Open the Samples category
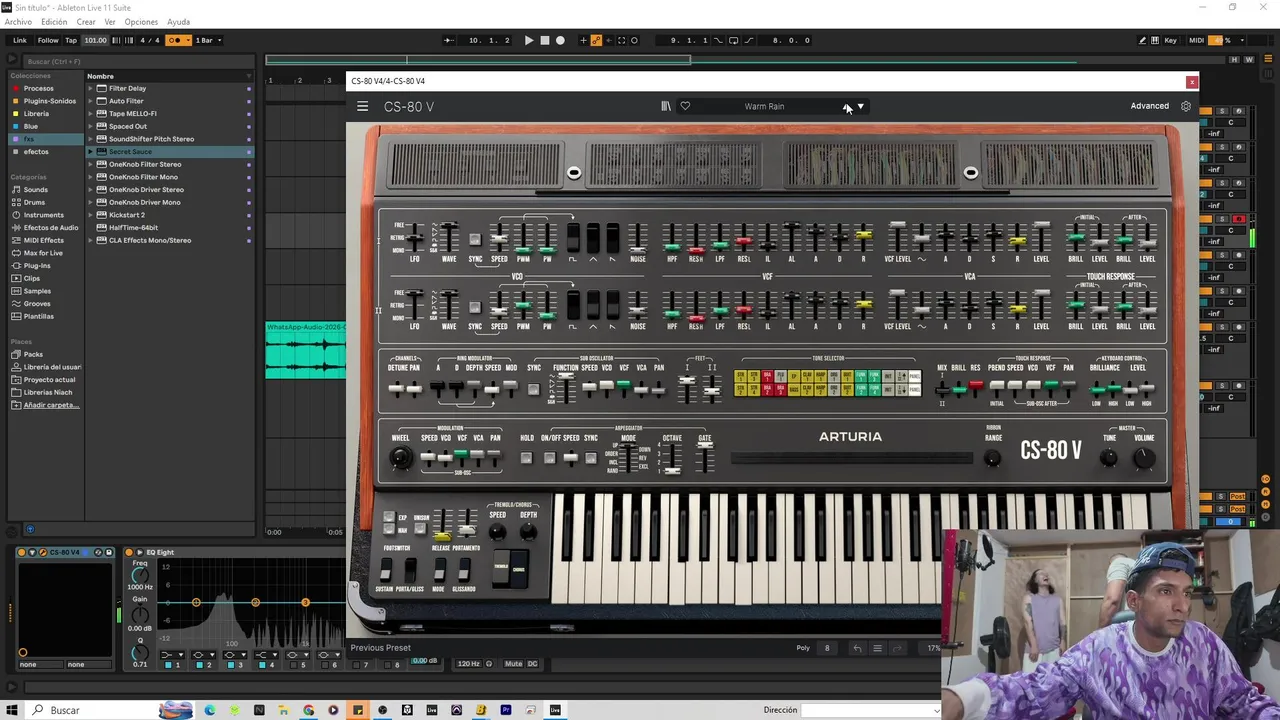 click(37, 291)
